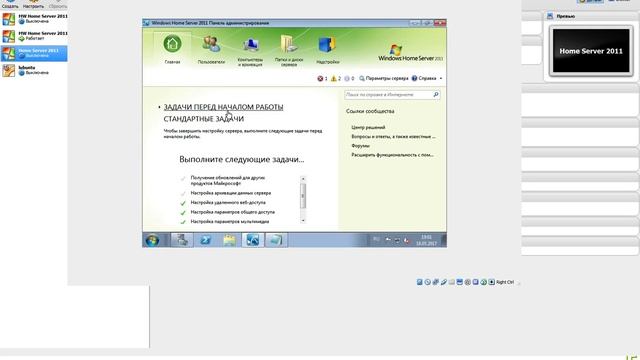Open task Настройка удаленного веб-доступа
The width and height of the screenshot is (640, 360).
[228, 202]
